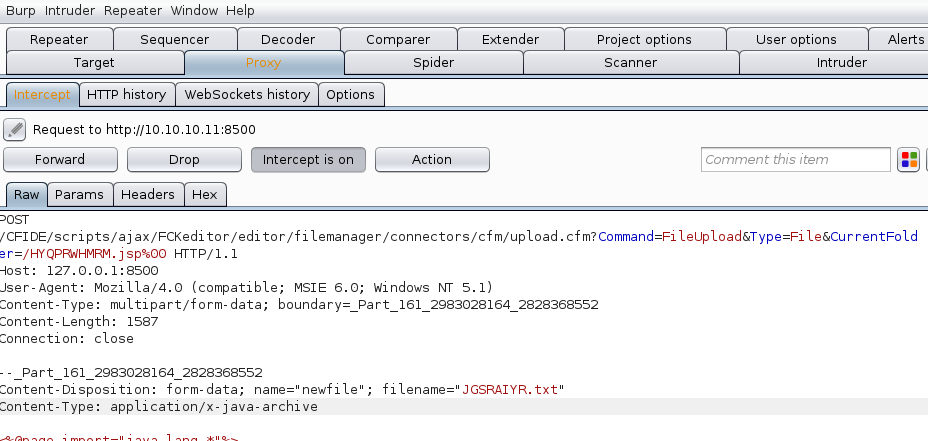Switch to the Spider tab
Screen dimensions: 928x441
434,63
